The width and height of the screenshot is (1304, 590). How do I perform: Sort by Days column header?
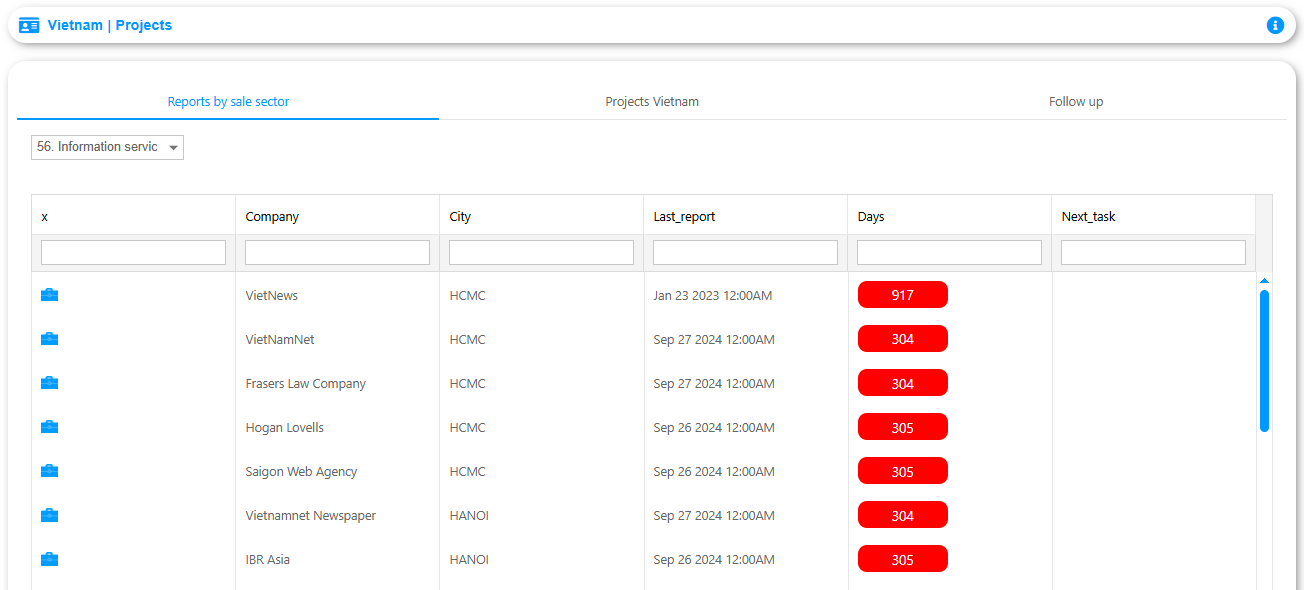click(949, 216)
